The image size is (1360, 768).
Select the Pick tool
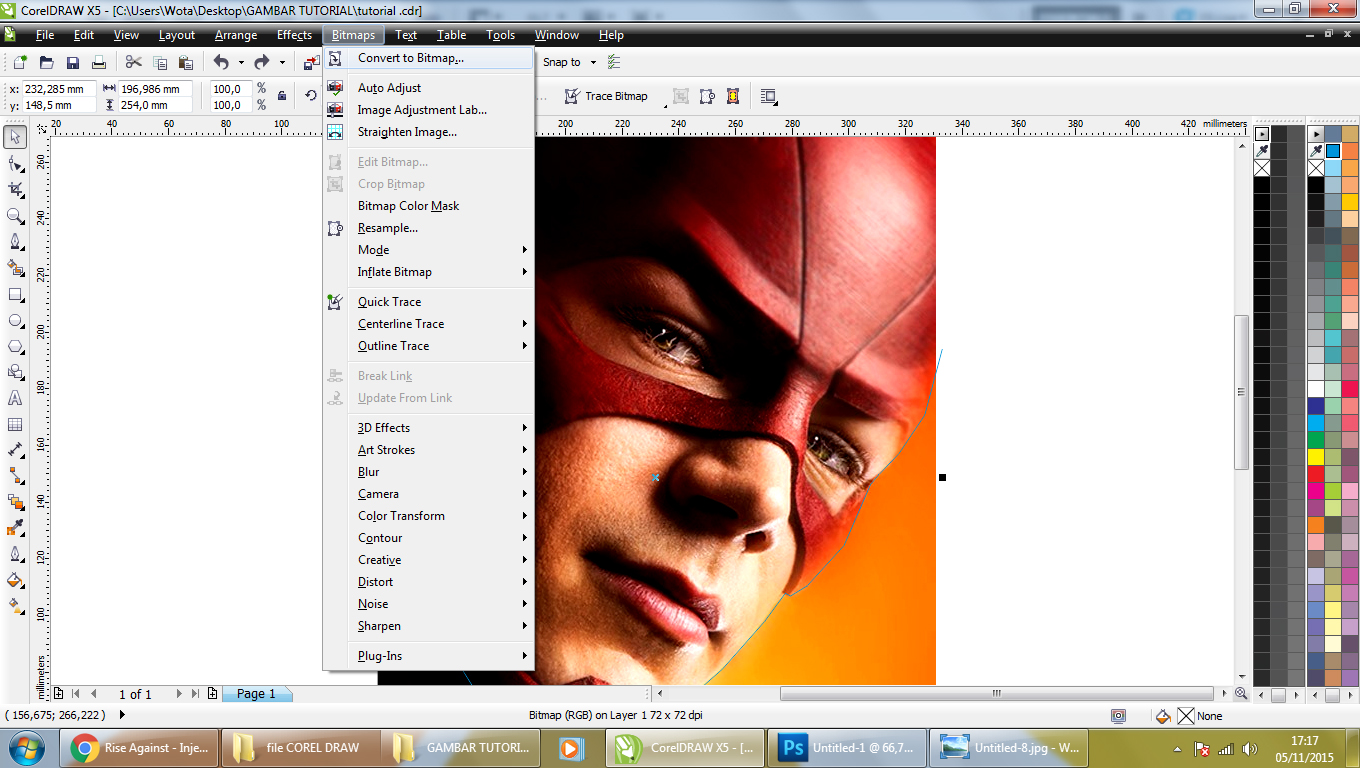click(15, 136)
